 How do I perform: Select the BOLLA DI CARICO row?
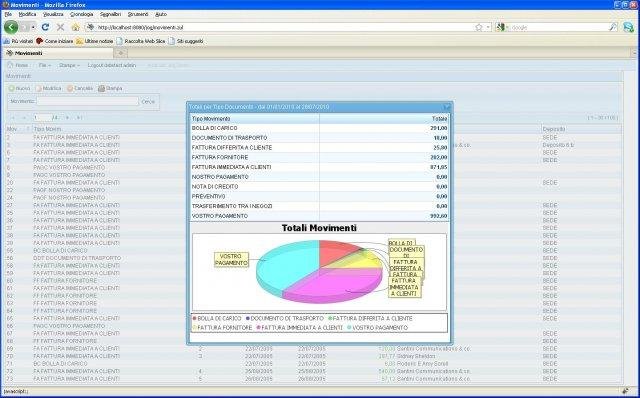coord(320,128)
